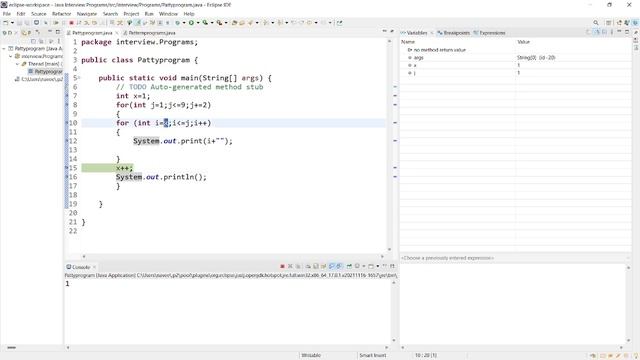Click the Clear Console icon
Image resolution: width=640 pixels, height=360 pixels.
point(308,267)
